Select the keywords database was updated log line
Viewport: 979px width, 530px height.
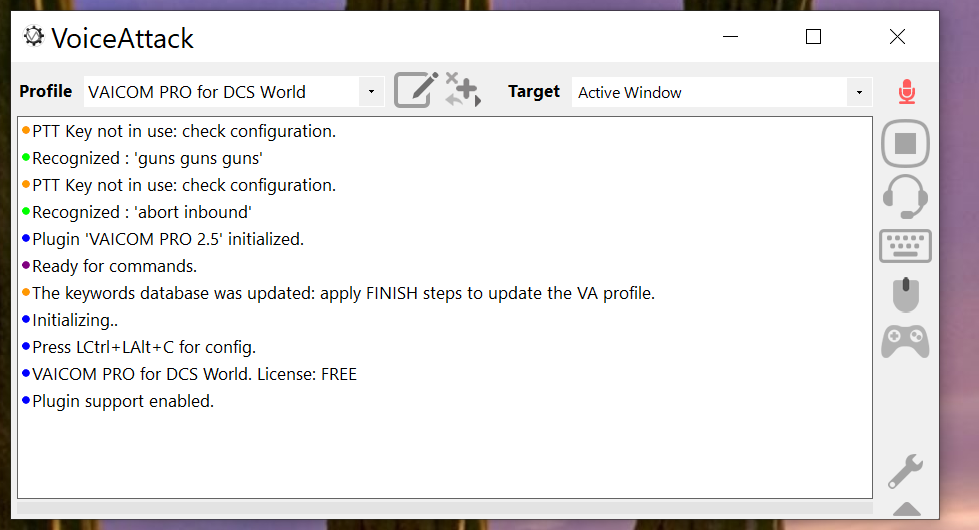tap(338, 293)
